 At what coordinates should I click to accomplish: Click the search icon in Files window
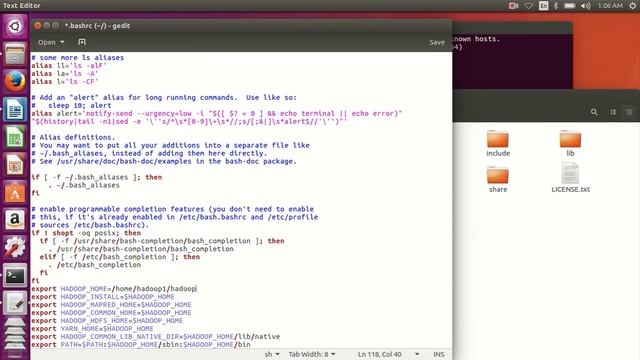coord(594,112)
